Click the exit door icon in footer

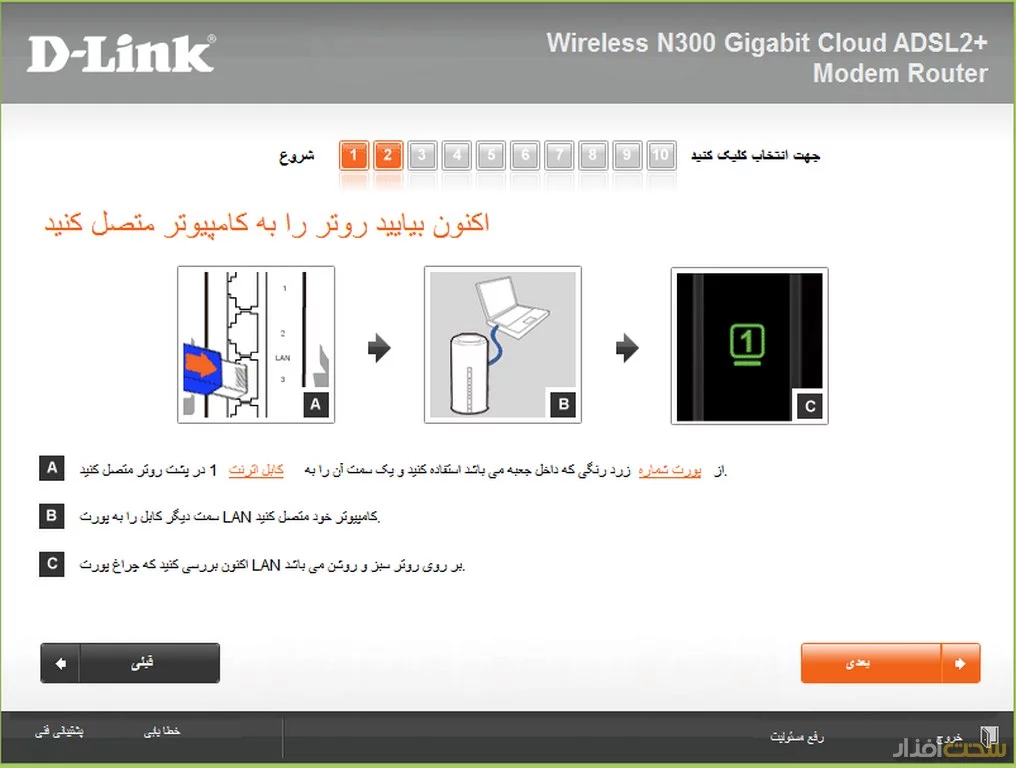point(989,737)
